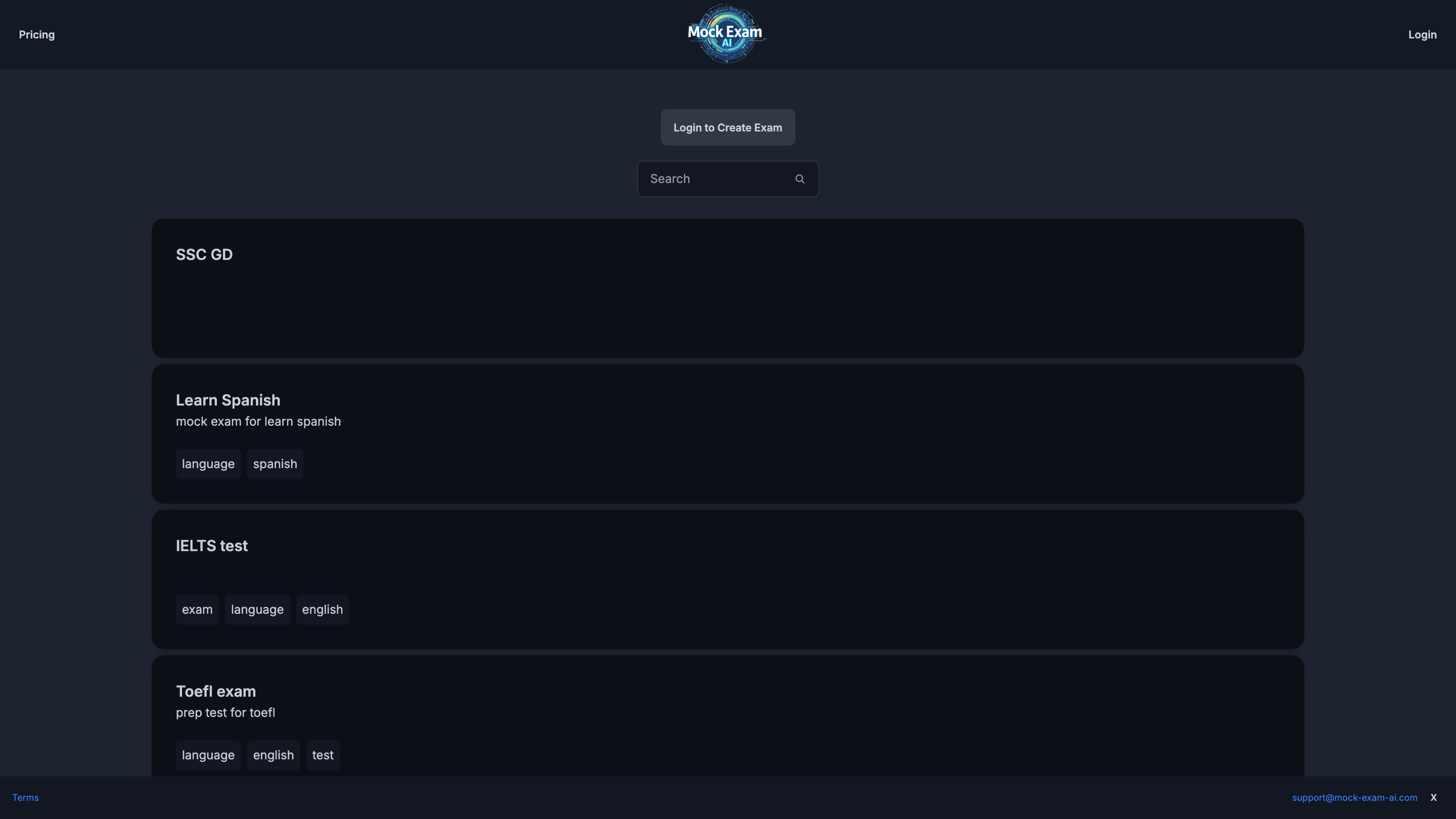Open the Pricing page
This screenshot has width=1456, height=819.
point(37,34)
